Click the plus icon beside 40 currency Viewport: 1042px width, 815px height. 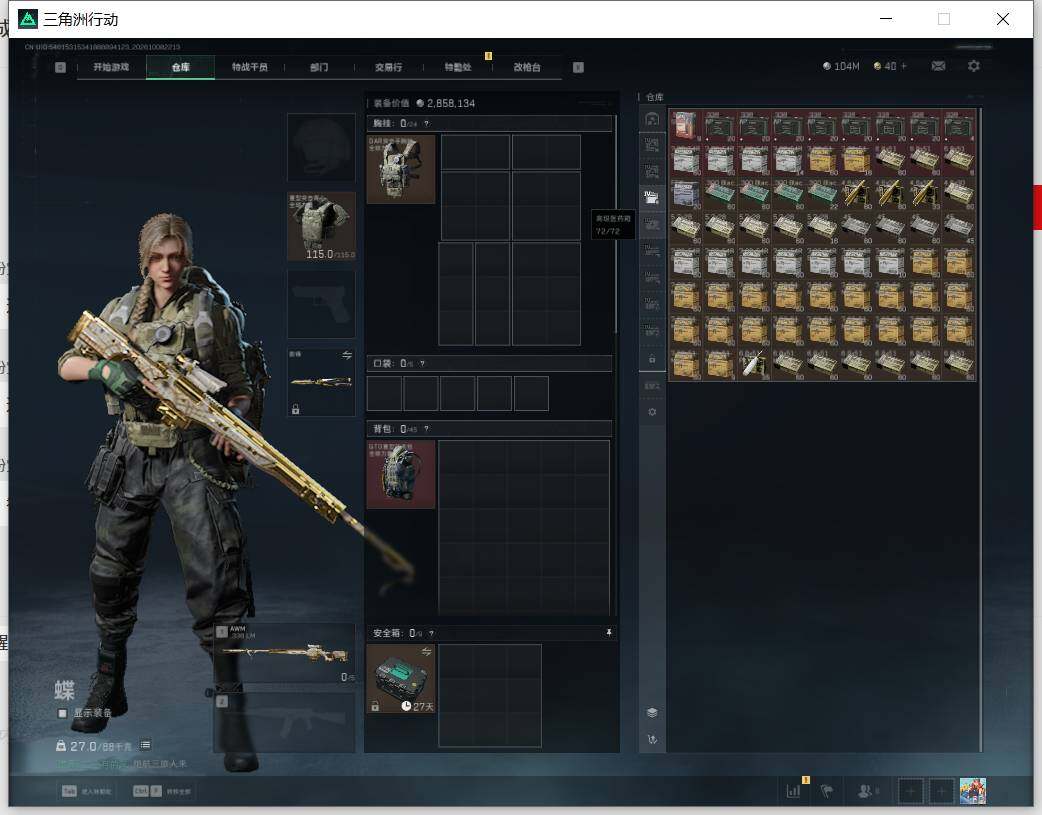tap(904, 66)
